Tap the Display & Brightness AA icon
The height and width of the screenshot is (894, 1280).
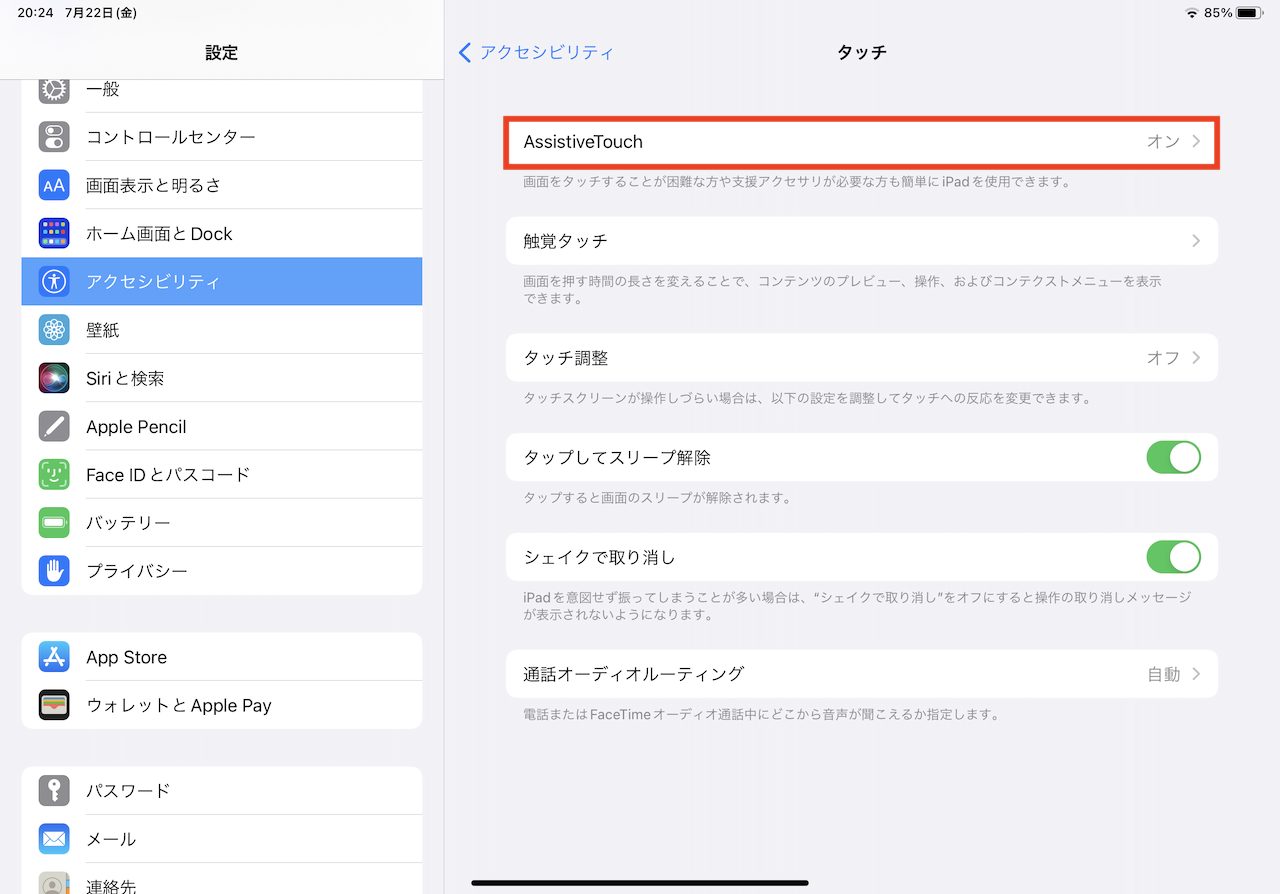pos(54,185)
